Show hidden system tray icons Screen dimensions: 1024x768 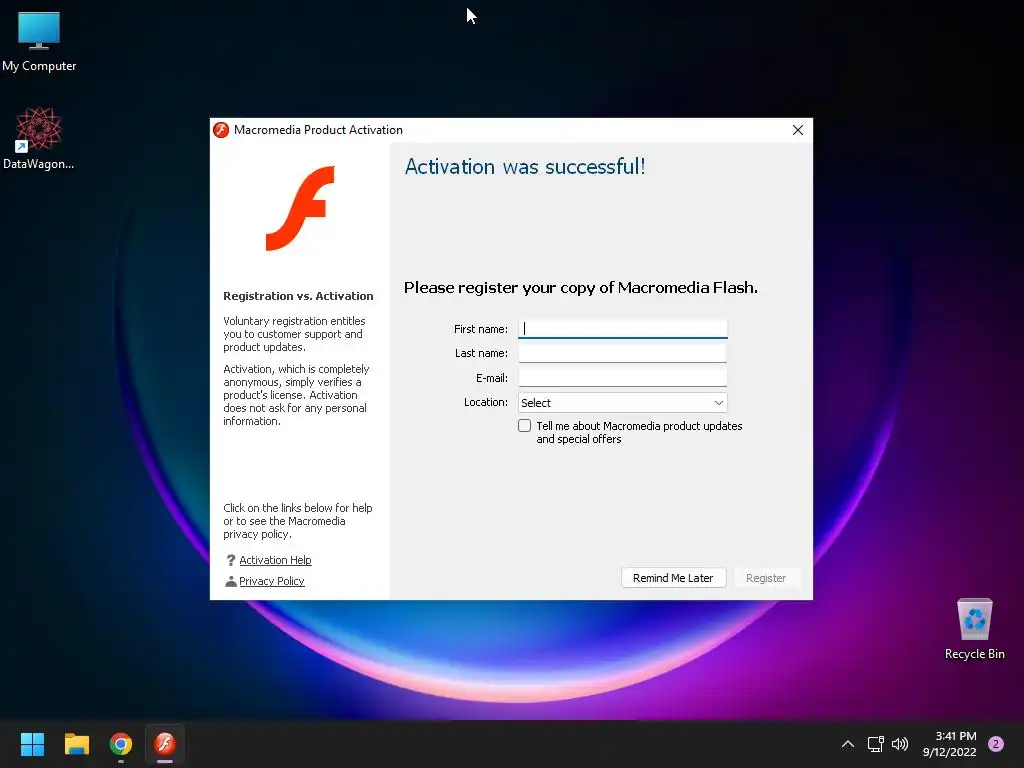[x=848, y=744]
